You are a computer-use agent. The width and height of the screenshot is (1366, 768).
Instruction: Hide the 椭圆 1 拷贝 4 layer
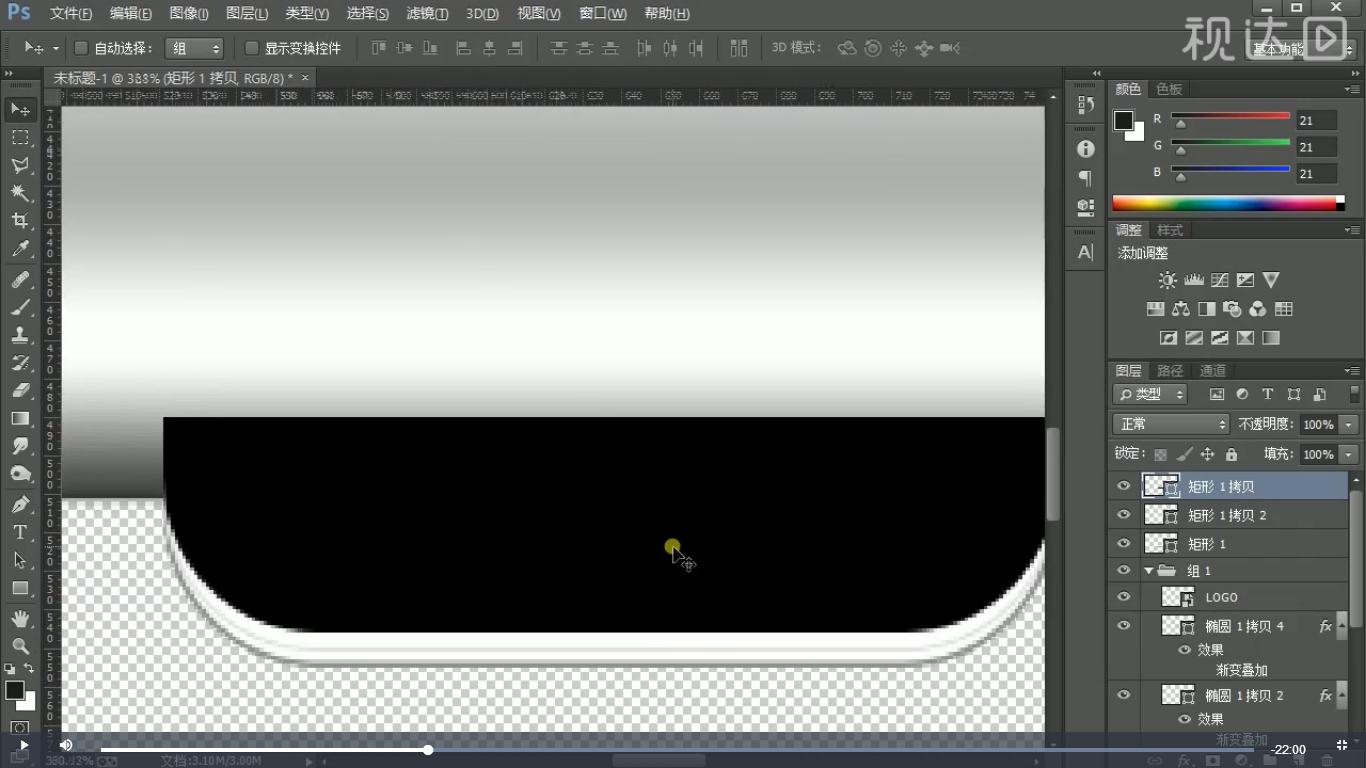[x=1124, y=626]
